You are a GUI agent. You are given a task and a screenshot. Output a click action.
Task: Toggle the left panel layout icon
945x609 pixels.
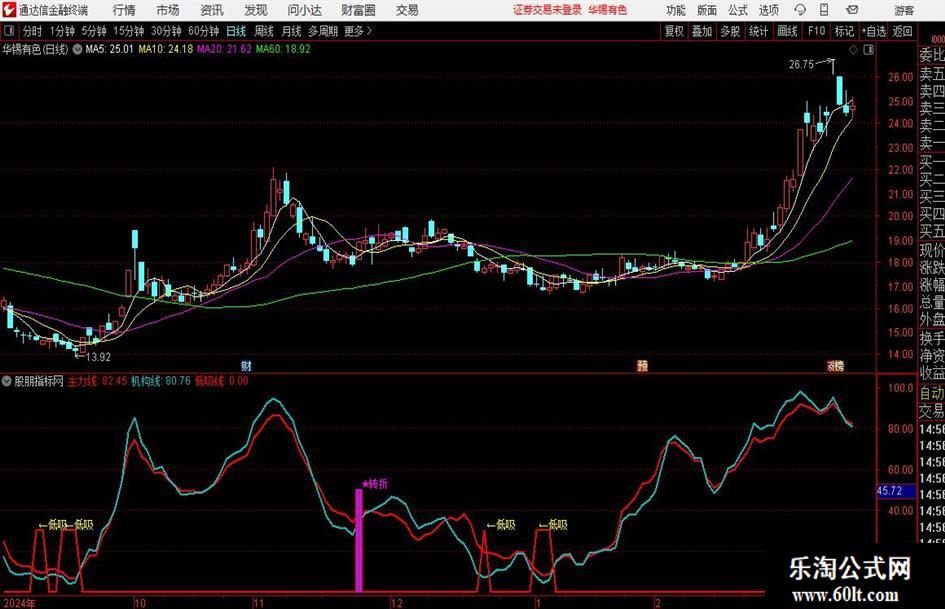click(x=8, y=31)
